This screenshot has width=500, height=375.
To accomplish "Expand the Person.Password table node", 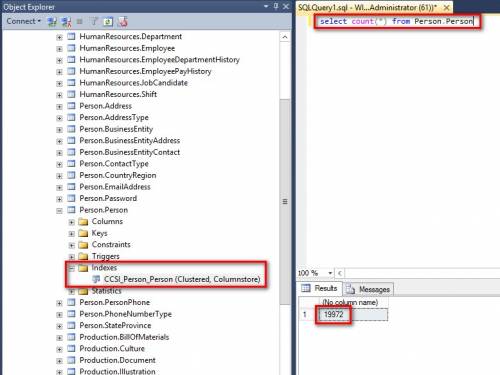I will point(59,199).
